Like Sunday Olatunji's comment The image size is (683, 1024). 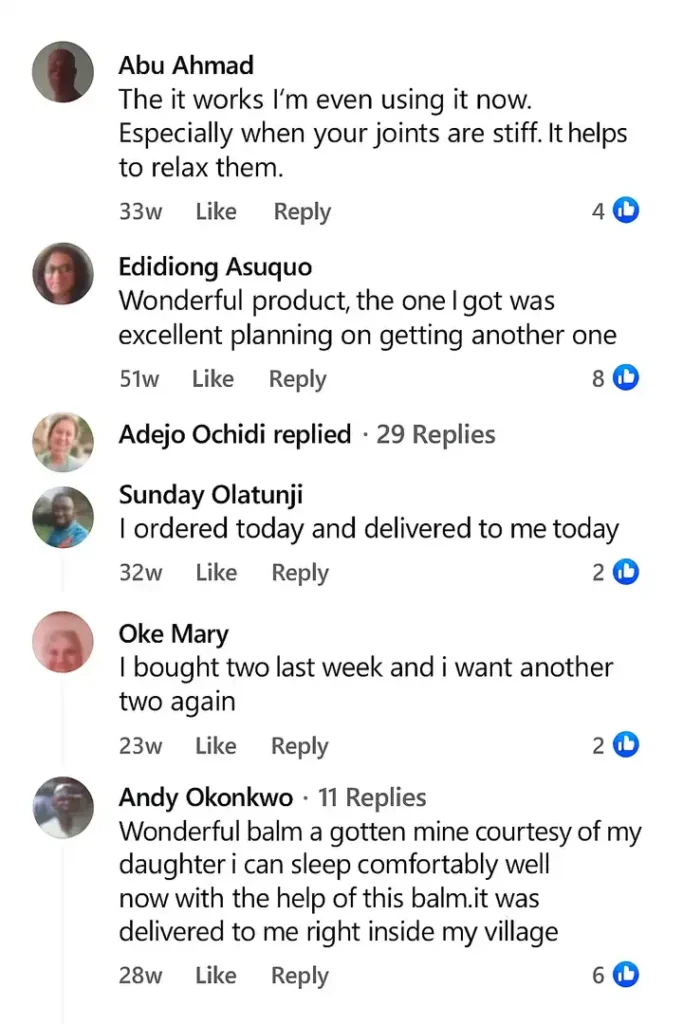coord(216,573)
